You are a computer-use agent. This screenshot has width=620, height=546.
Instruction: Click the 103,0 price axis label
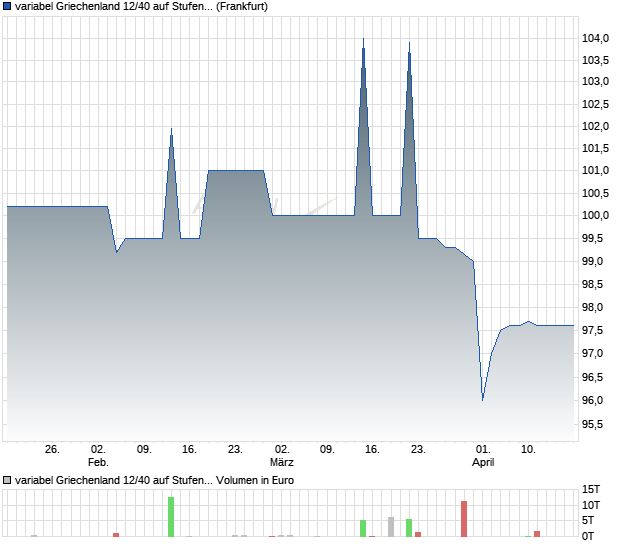point(595,81)
